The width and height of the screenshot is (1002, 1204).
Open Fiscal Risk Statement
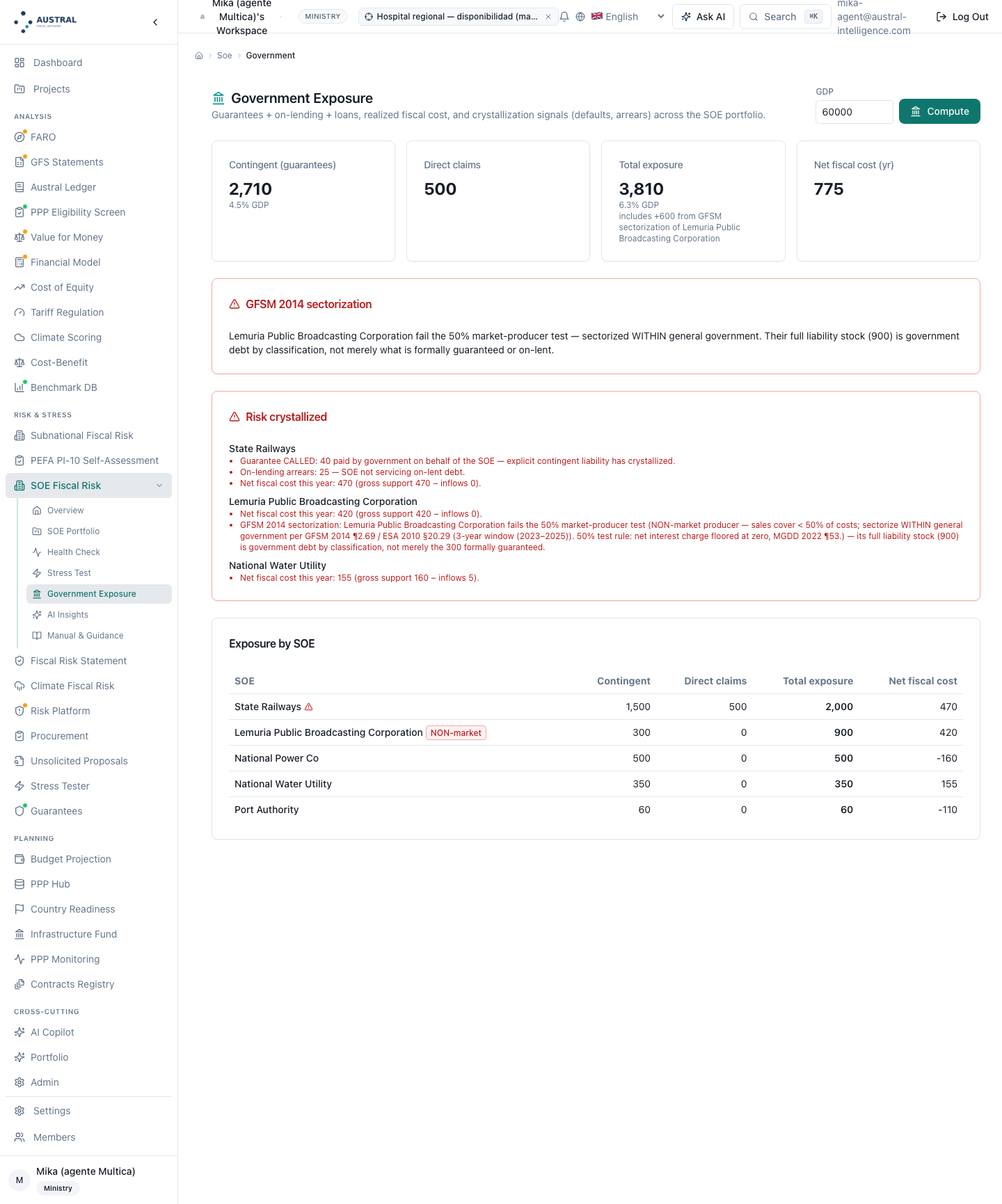click(x=88, y=661)
